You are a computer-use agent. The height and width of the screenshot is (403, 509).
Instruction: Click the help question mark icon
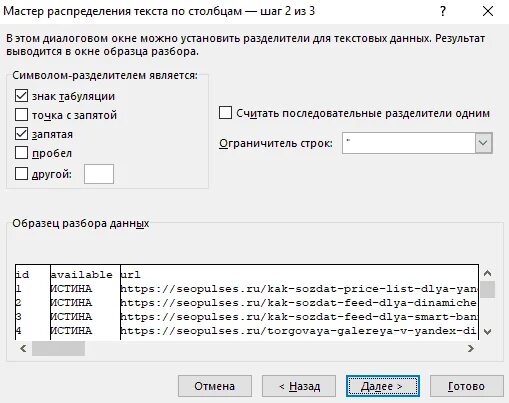click(443, 12)
